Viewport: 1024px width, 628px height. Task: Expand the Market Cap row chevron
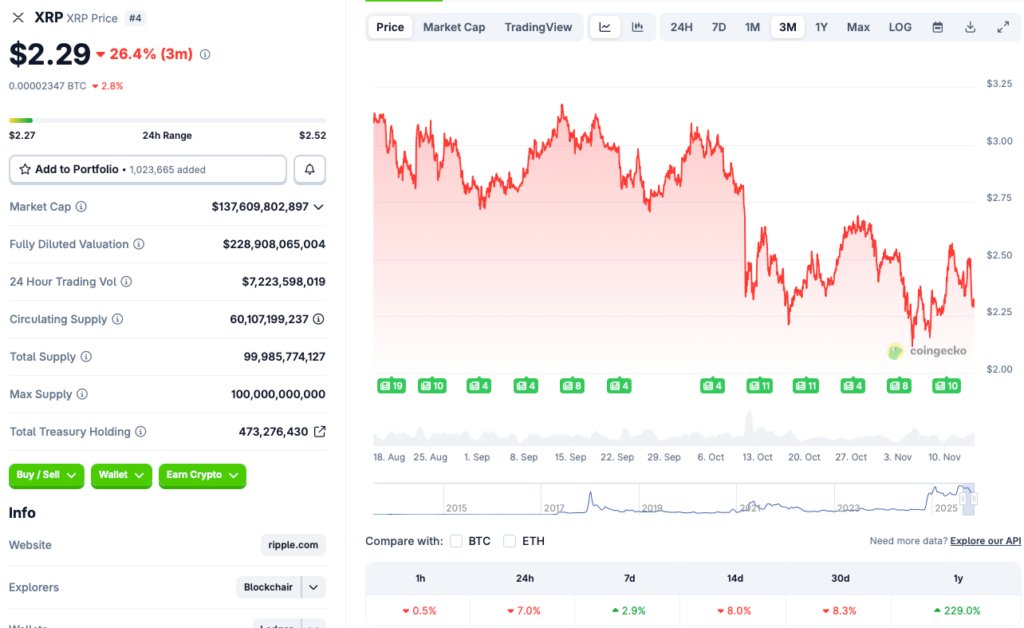pyautogui.click(x=319, y=207)
